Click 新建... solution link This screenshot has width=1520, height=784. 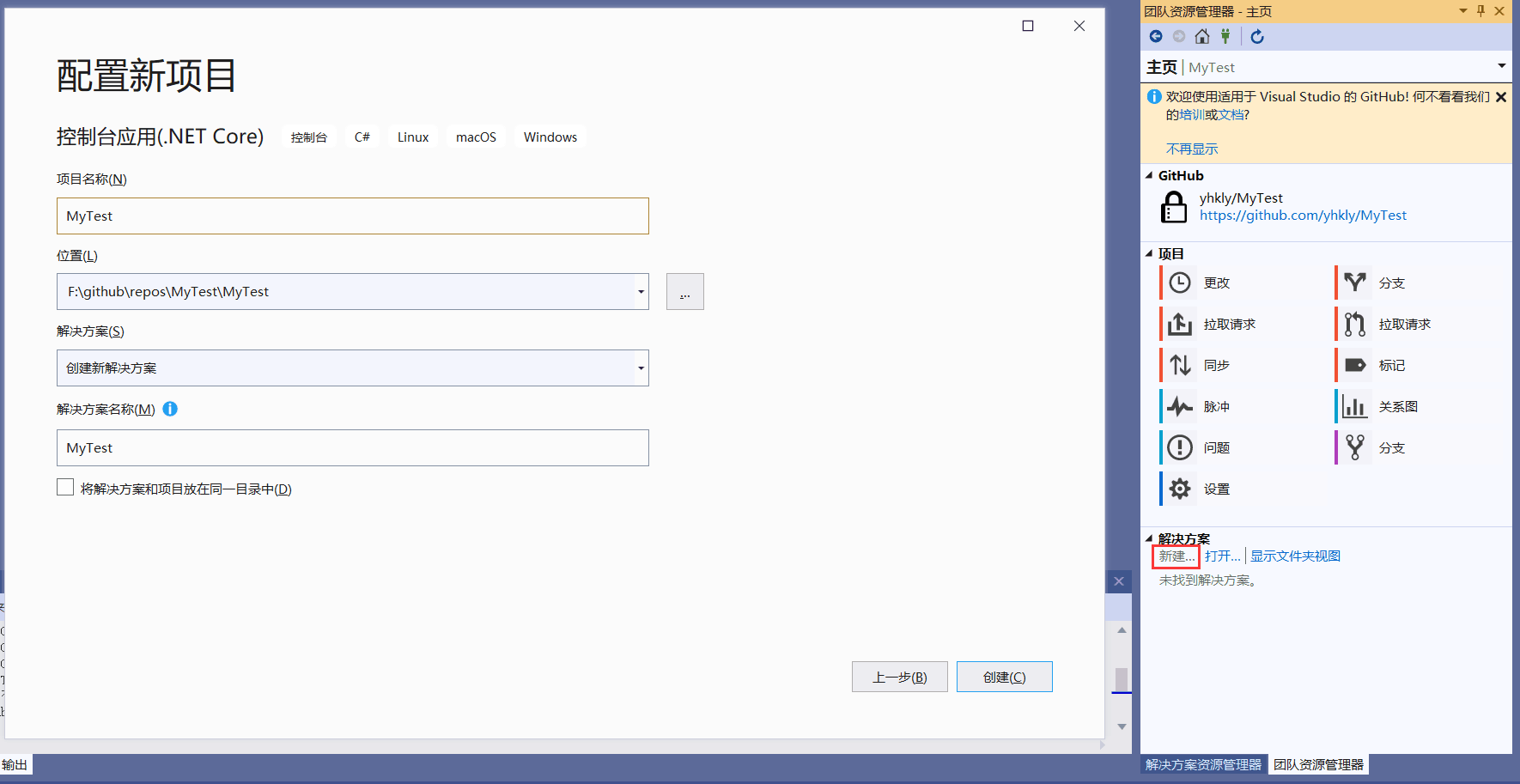1176,556
